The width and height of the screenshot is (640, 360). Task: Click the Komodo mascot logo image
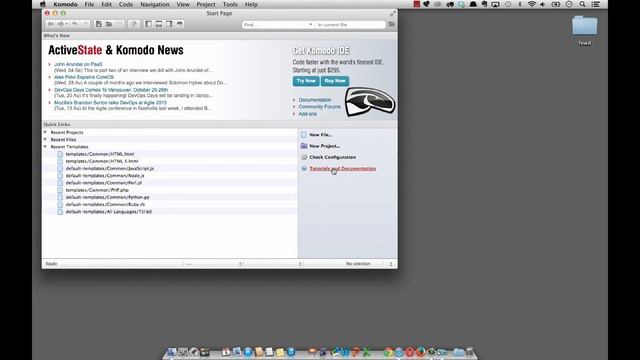(370, 102)
